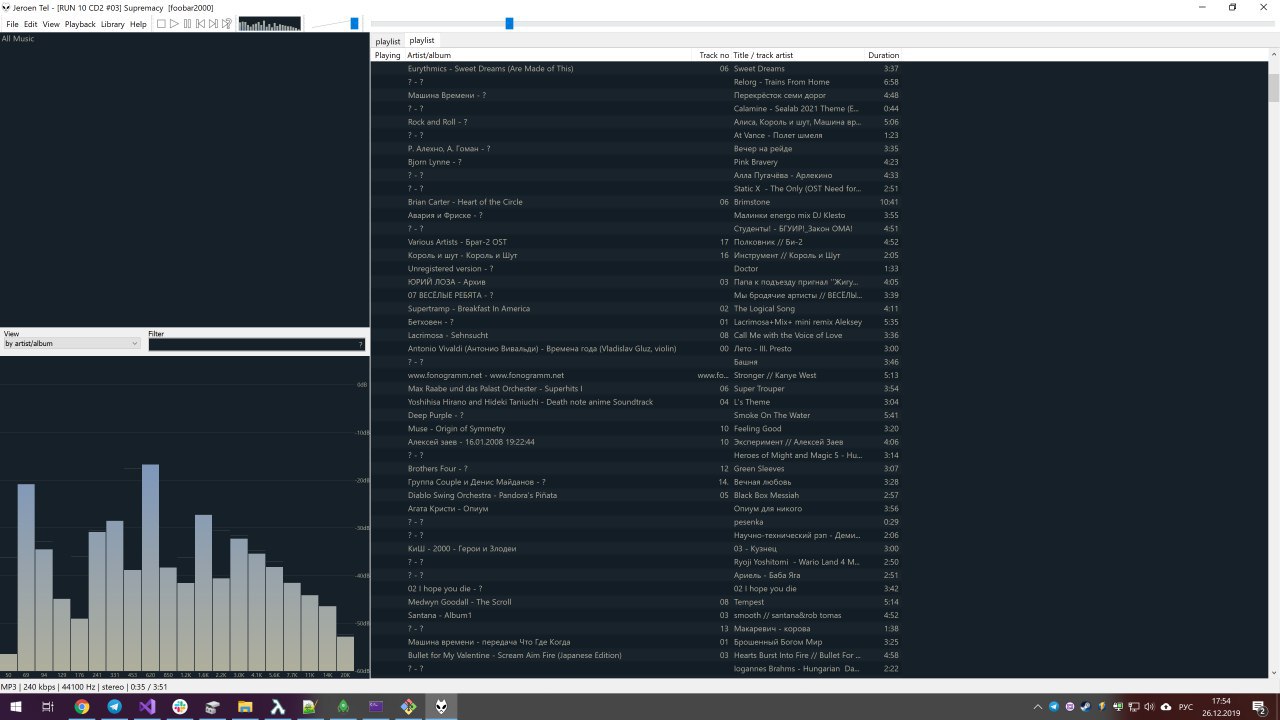Screen dimensions: 1280x720
Task: Show hidden system tray icons
Action: coord(1038,706)
